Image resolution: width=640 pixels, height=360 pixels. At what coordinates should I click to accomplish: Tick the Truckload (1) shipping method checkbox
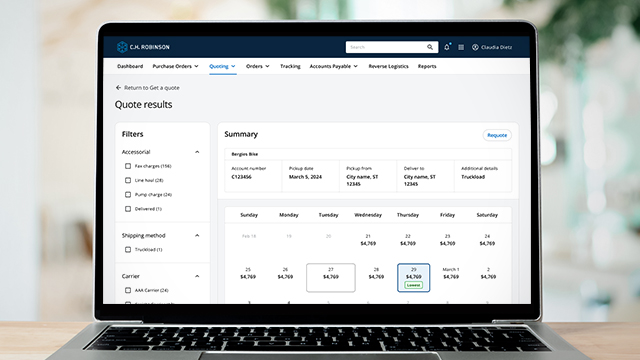coord(128,249)
